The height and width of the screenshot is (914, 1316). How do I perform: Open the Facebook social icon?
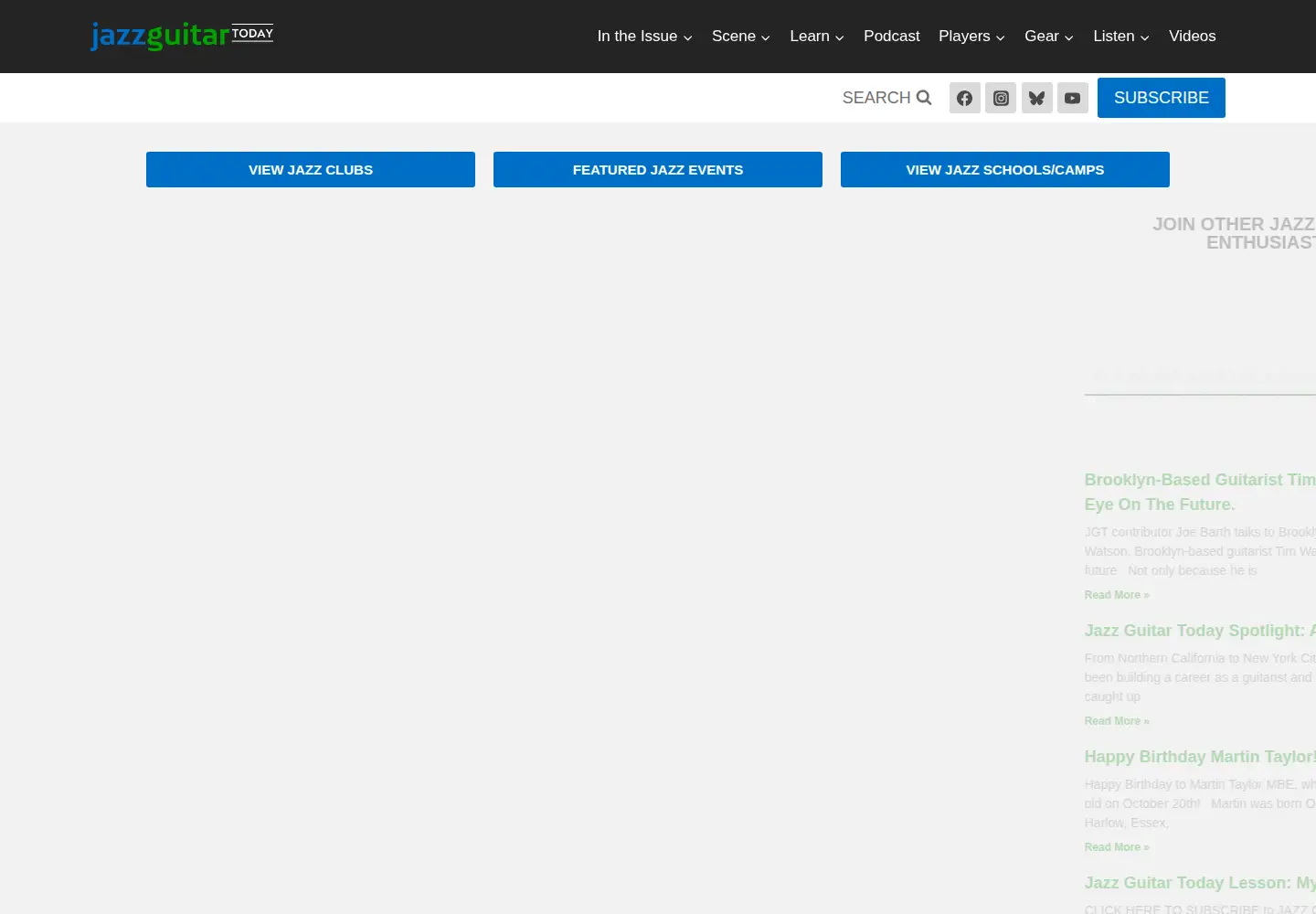pos(965,98)
